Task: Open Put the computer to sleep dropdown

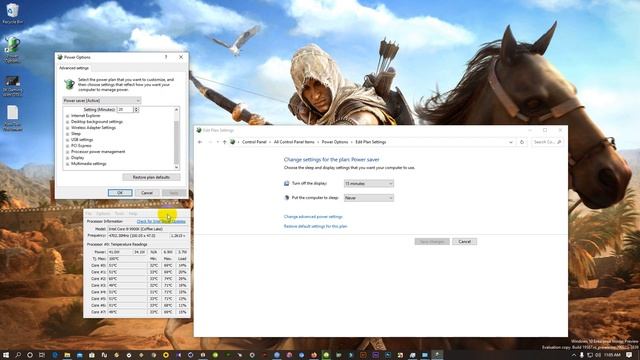Action: click(x=369, y=198)
